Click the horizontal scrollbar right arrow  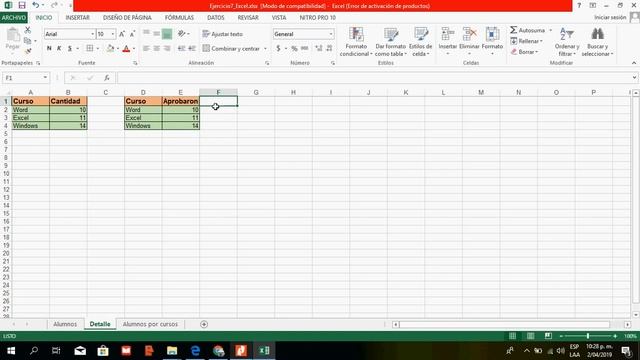[627, 324]
